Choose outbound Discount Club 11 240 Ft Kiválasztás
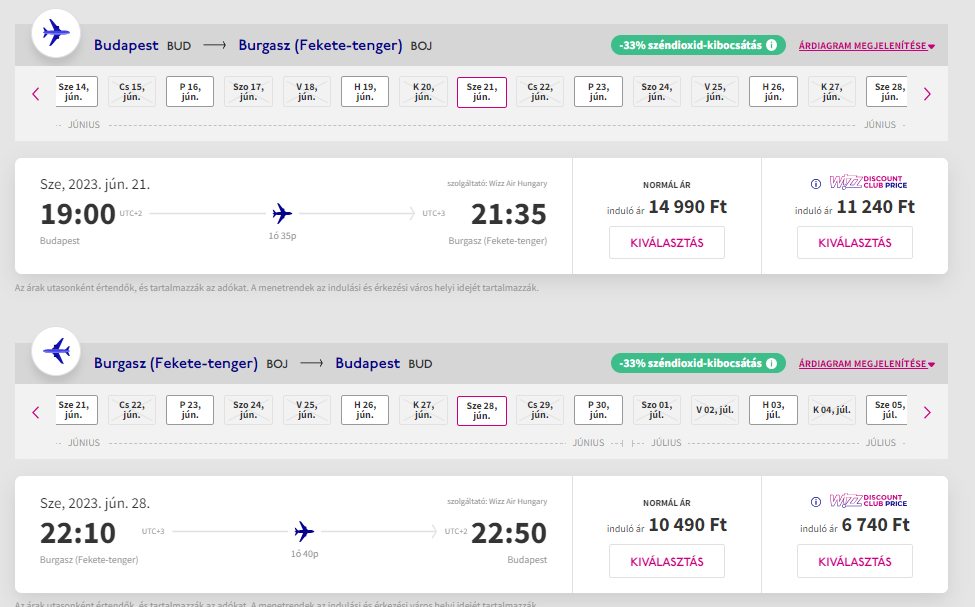This screenshot has width=975, height=607. pos(854,243)
